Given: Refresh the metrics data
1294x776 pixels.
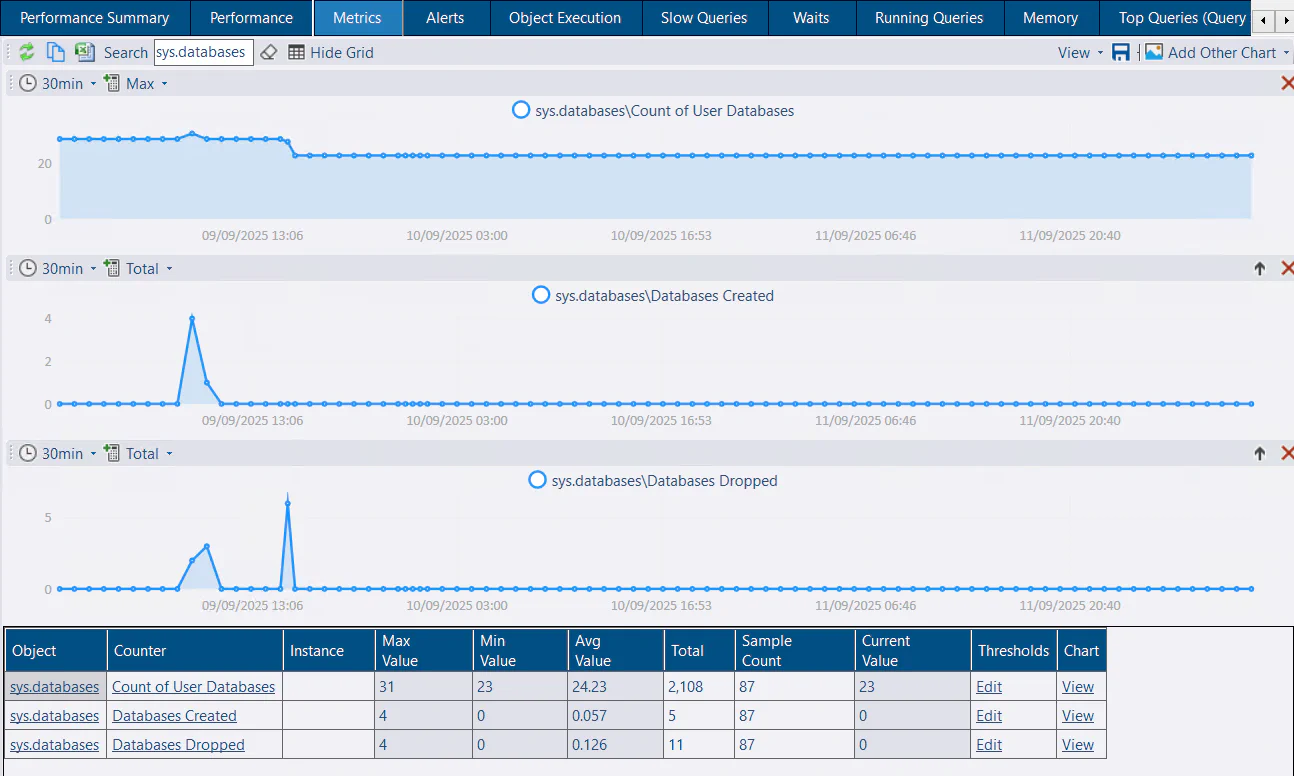Looking at the screenshot, I should [26, 52].
